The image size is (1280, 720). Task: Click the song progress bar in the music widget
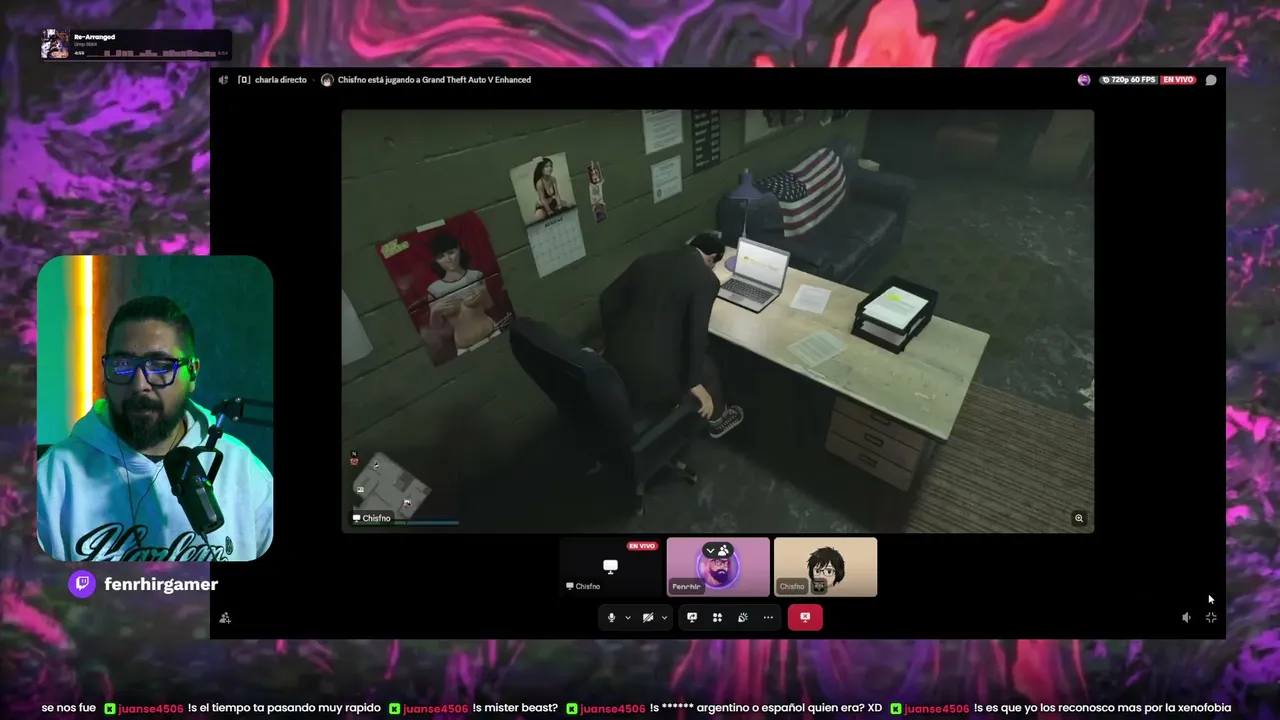click(151, 53)
